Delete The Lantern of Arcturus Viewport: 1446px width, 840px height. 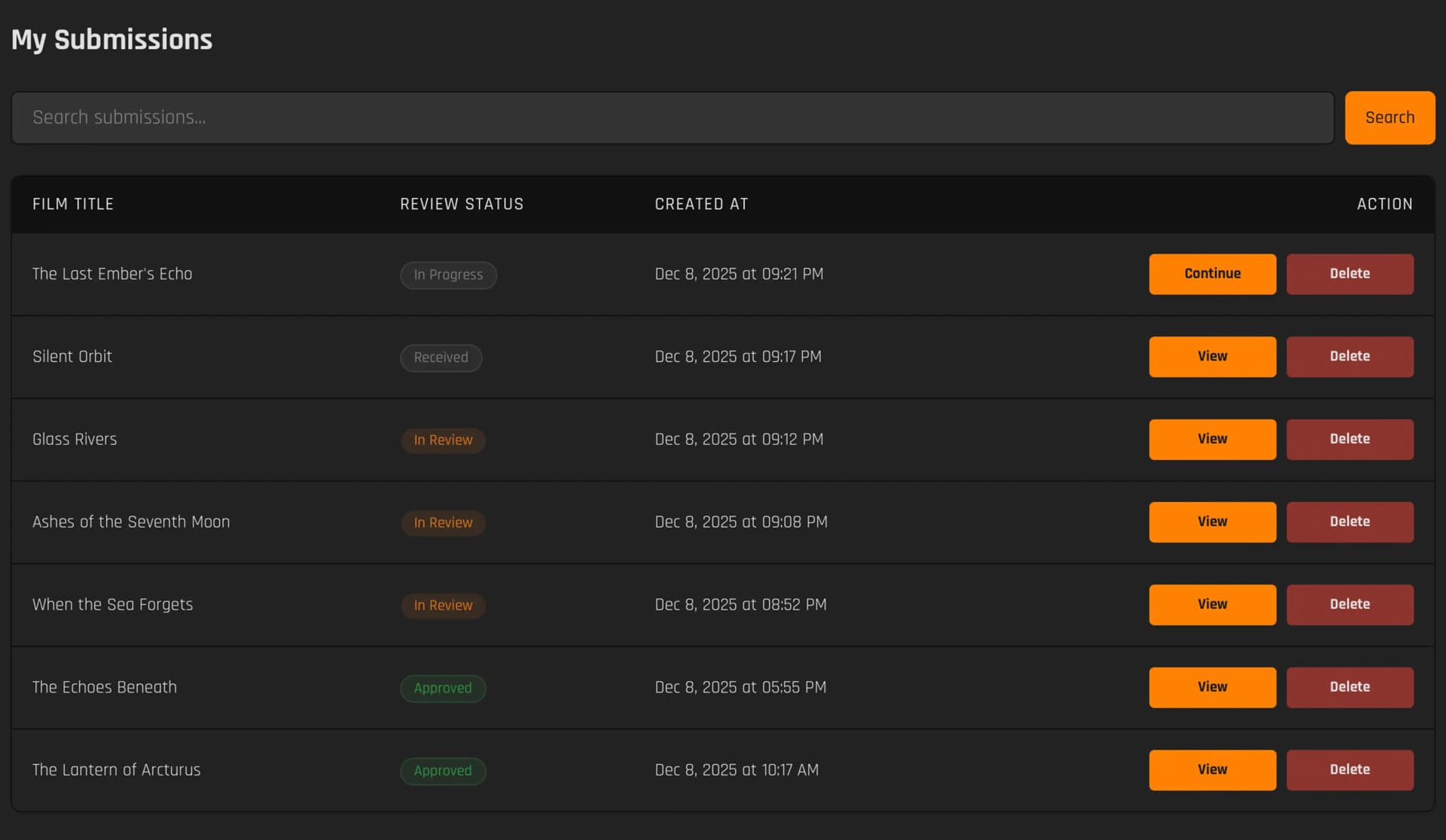click(x=1349, y=770)
